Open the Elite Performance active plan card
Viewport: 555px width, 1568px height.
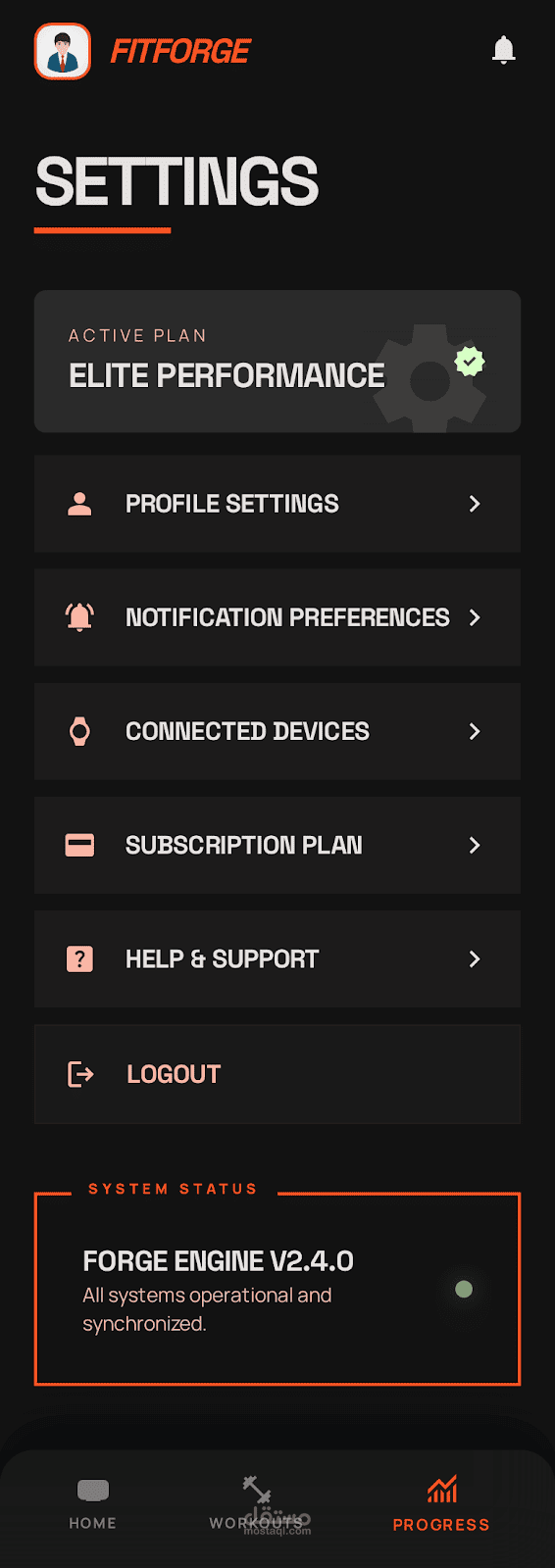277,361
